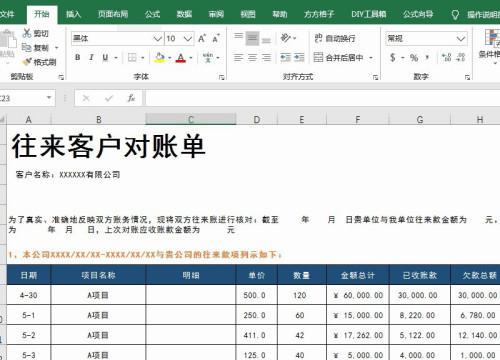Viewport: 500px width, 360px height.
Task: Align text left
Action: point(238,58)
